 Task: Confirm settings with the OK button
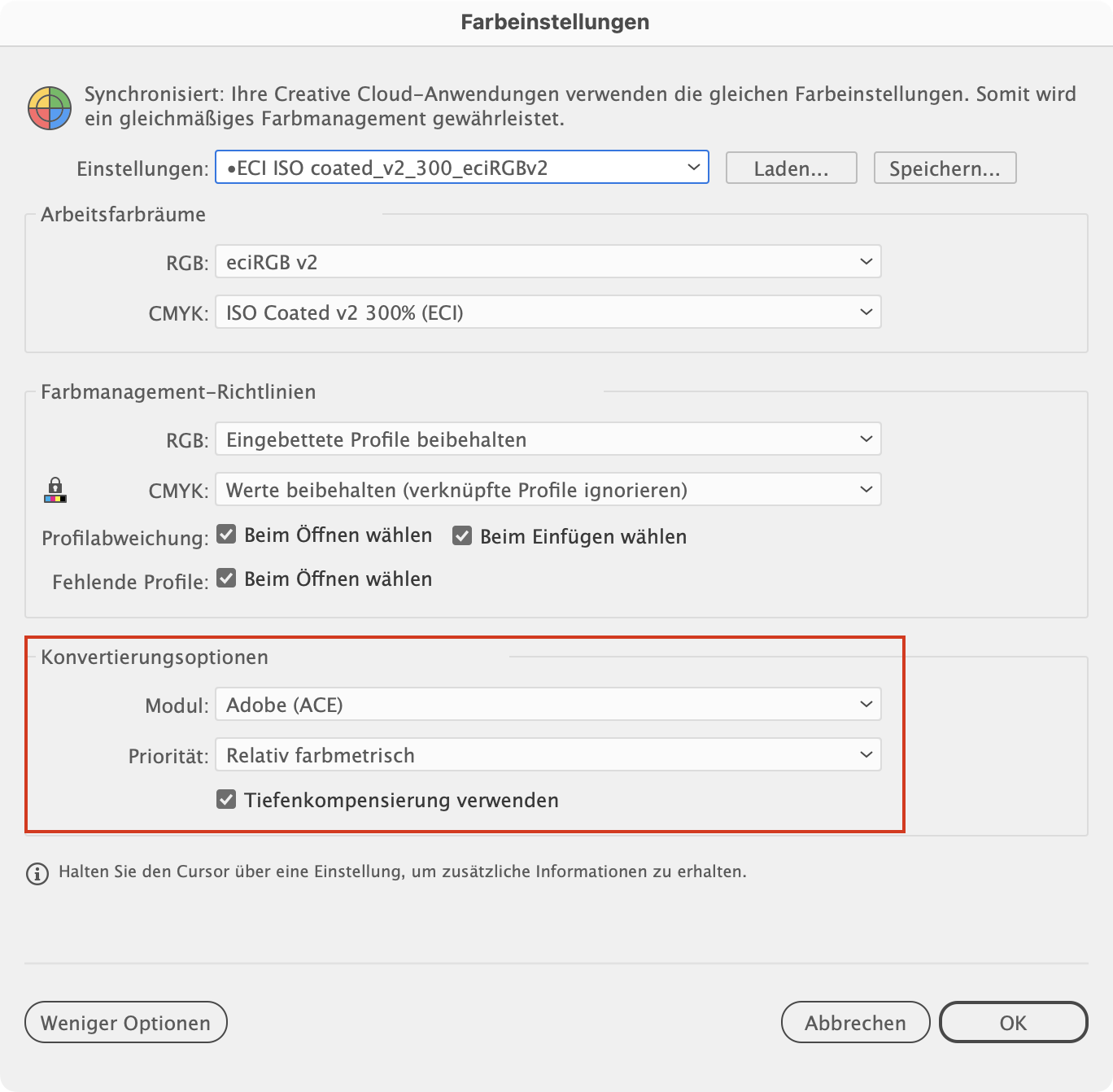click(1014, 1022)
